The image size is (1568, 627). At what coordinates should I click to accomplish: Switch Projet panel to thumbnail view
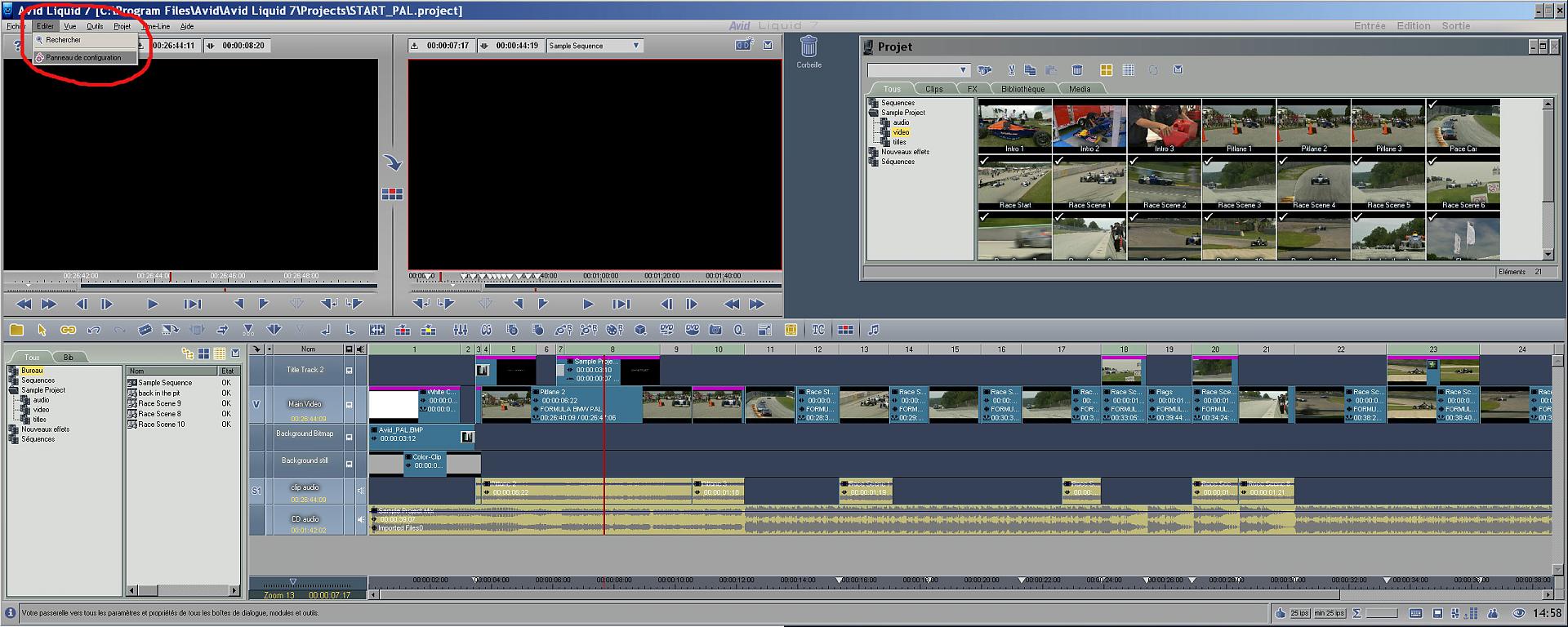(x=1106, y=70)
